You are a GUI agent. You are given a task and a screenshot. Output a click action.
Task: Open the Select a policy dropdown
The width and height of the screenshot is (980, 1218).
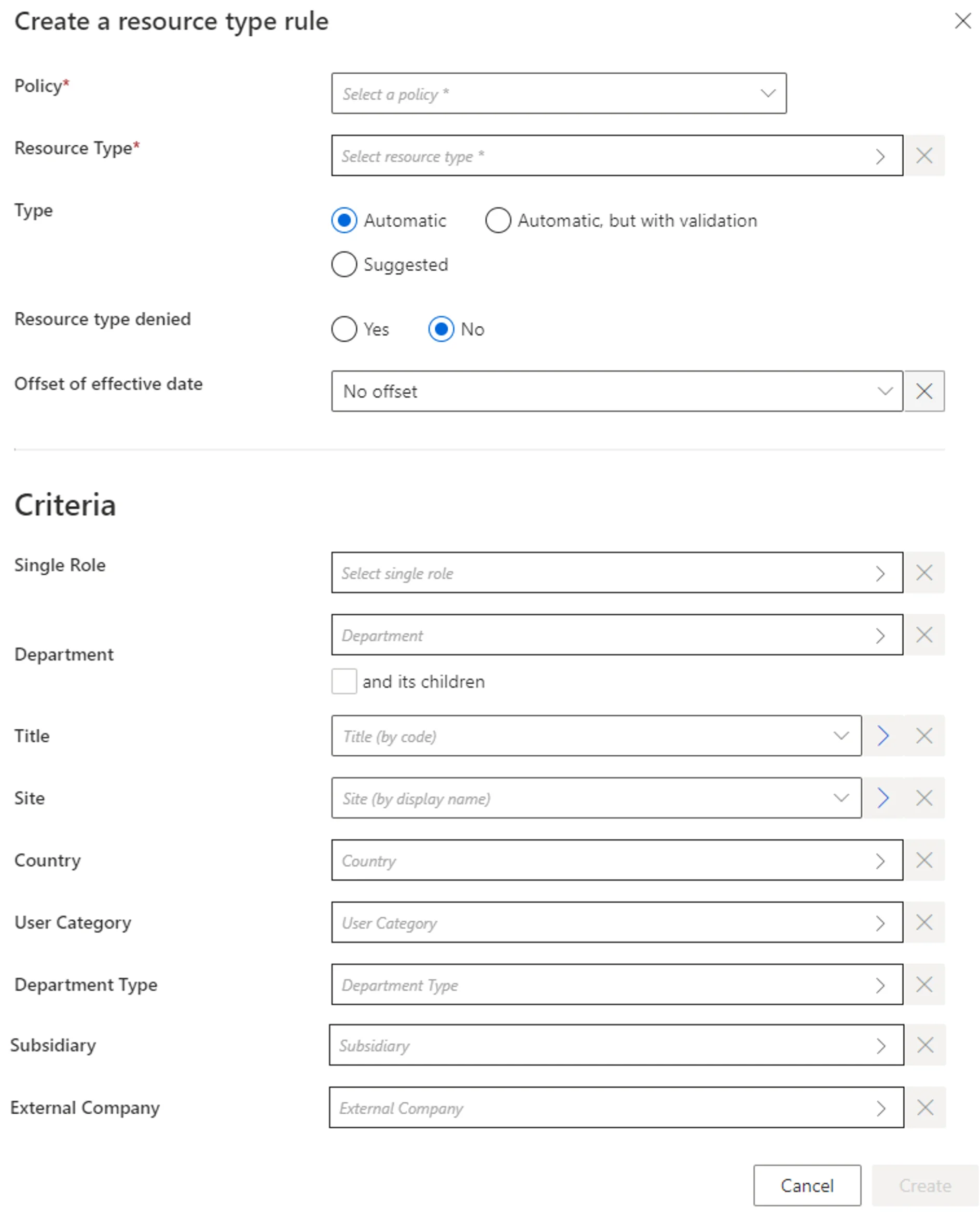tap(559, 93)
